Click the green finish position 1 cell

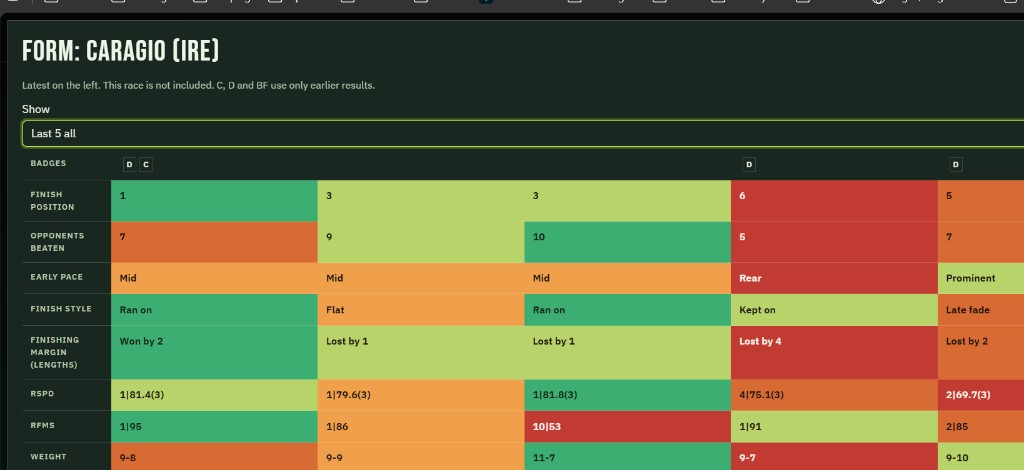point(214,201)
